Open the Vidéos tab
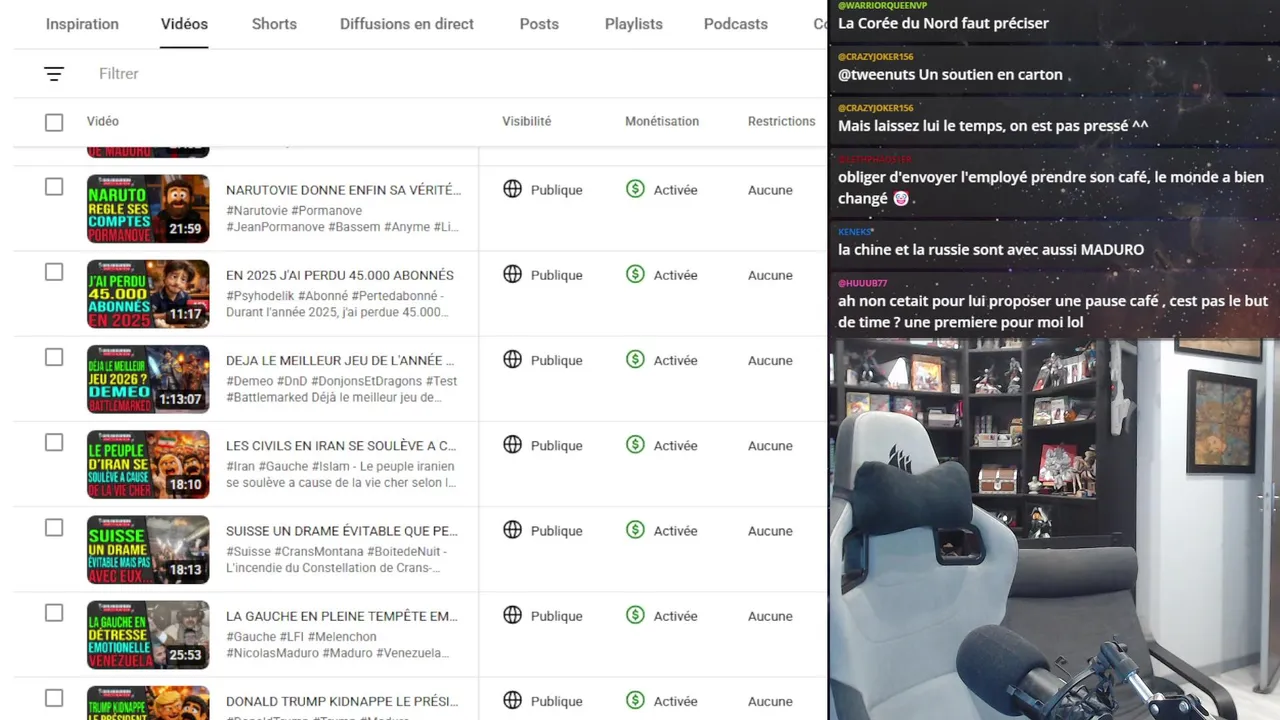The width and height of the screenshot is (1280, 720). point(184,24)
